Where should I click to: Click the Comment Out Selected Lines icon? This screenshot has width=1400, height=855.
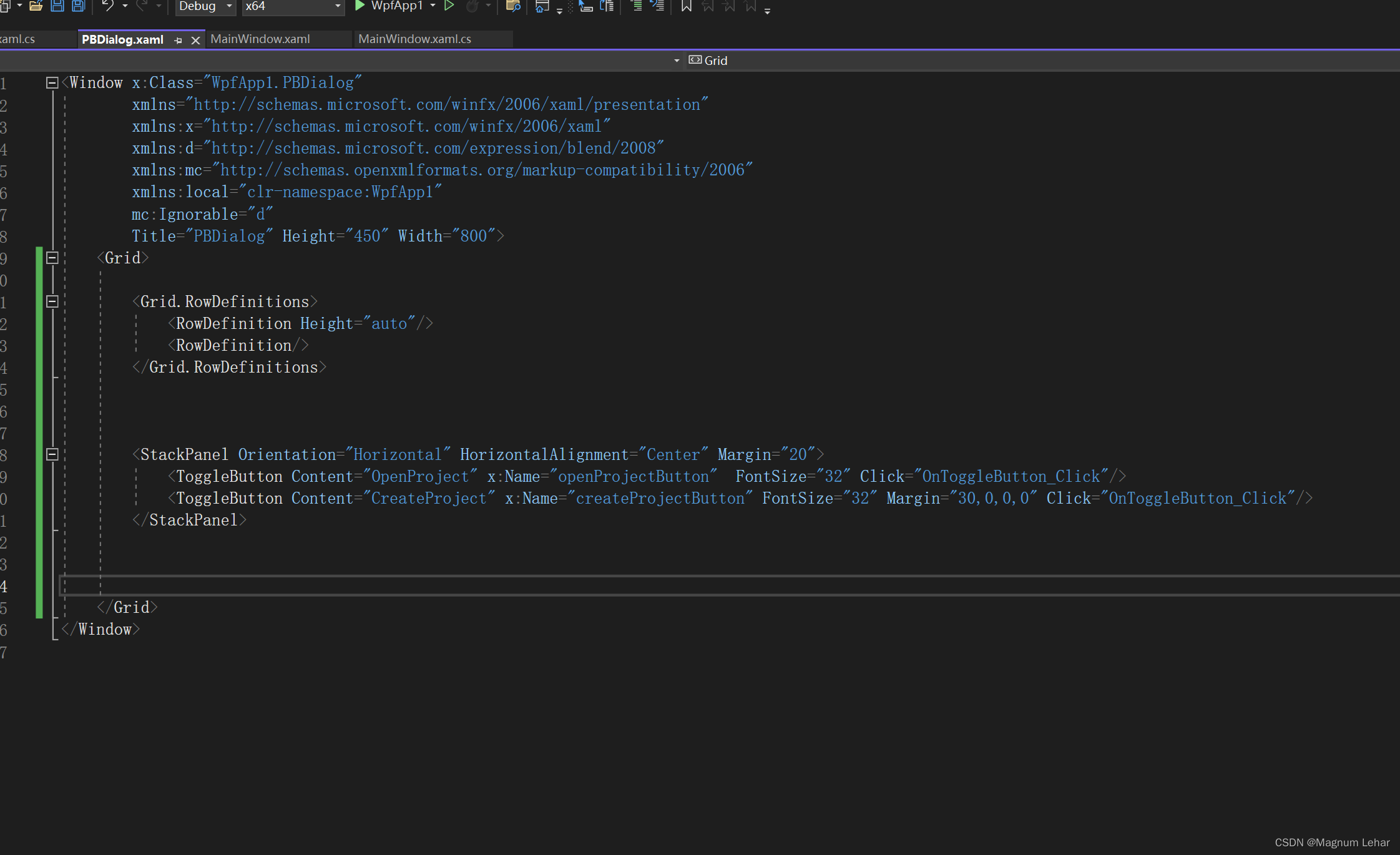pos(635,6)
